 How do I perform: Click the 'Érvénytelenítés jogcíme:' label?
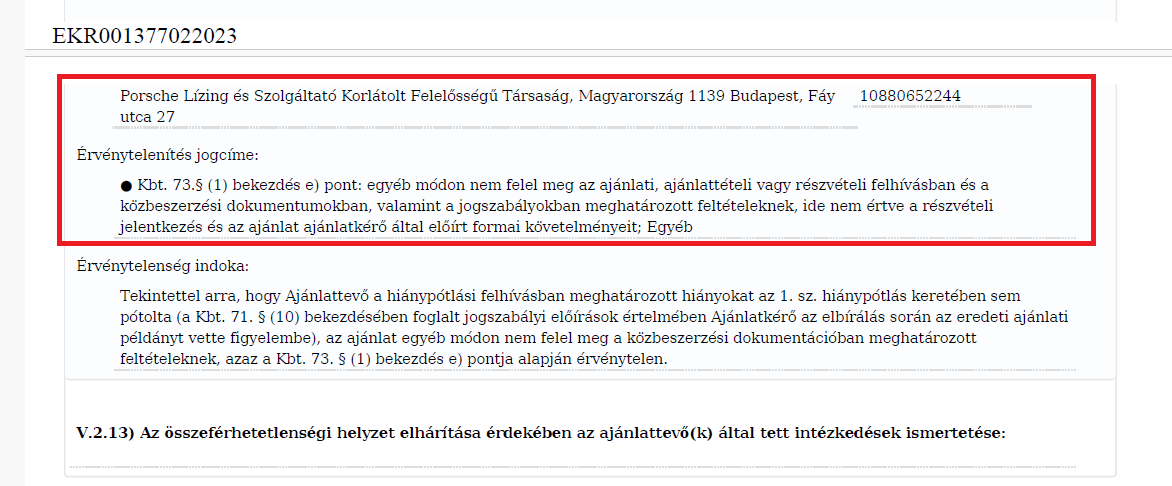point(153,154)
